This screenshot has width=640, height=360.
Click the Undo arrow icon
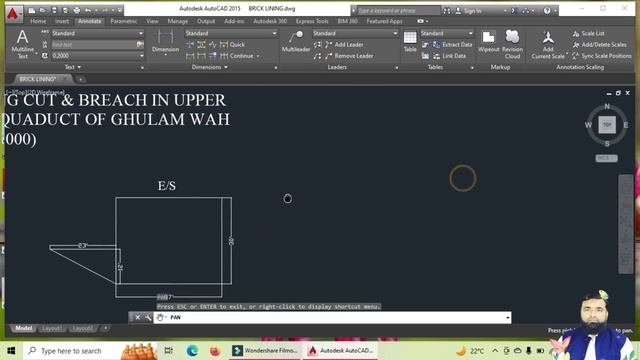tap(88, 10)
